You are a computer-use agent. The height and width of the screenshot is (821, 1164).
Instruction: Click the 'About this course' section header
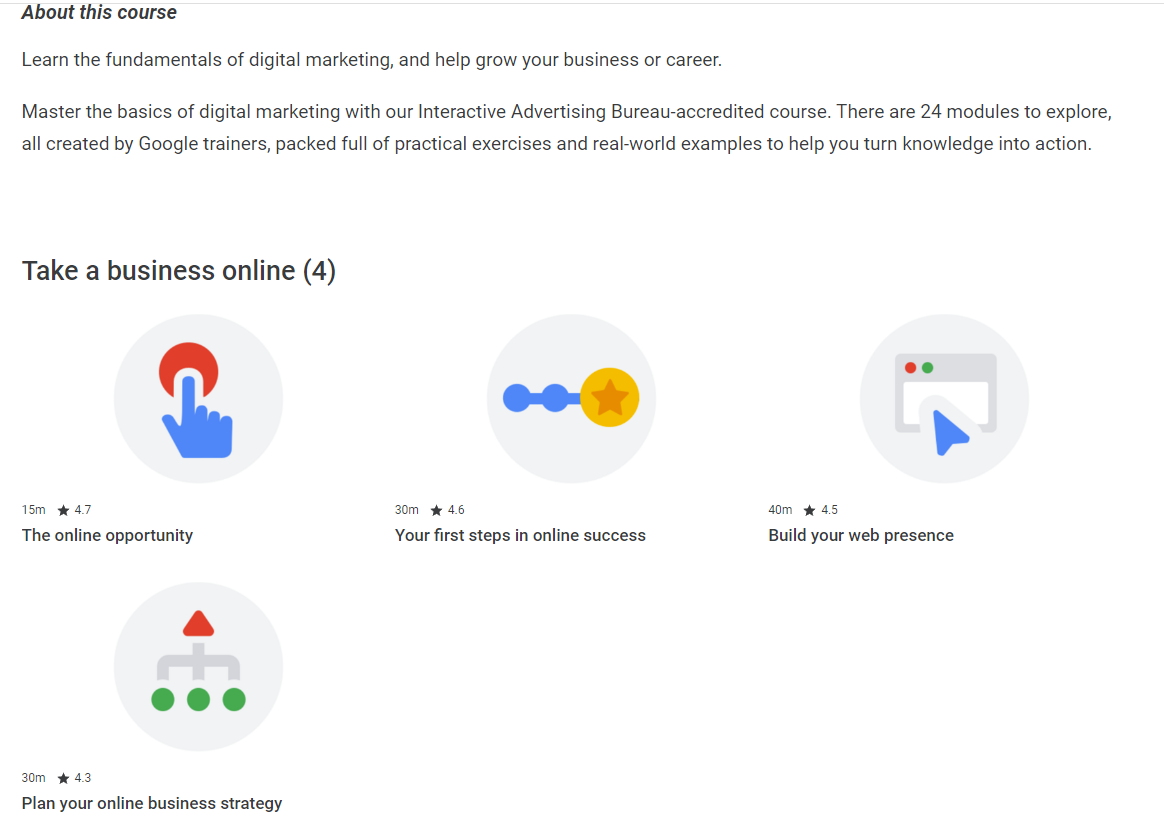[99, 12]
